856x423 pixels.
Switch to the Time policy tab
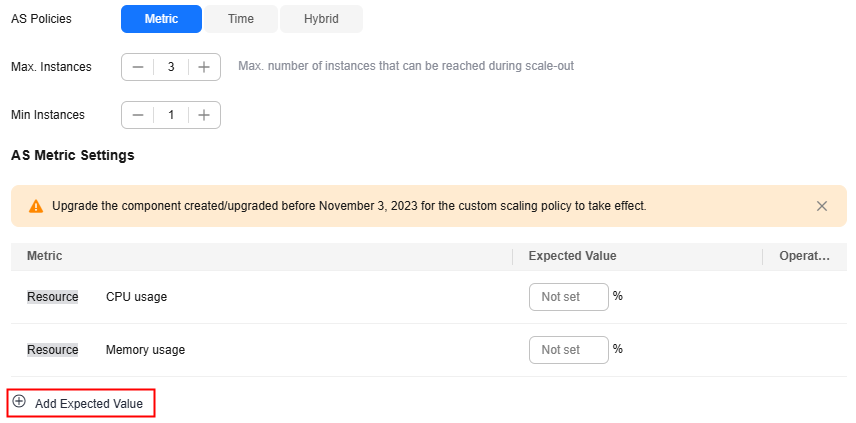pos(240,19)
